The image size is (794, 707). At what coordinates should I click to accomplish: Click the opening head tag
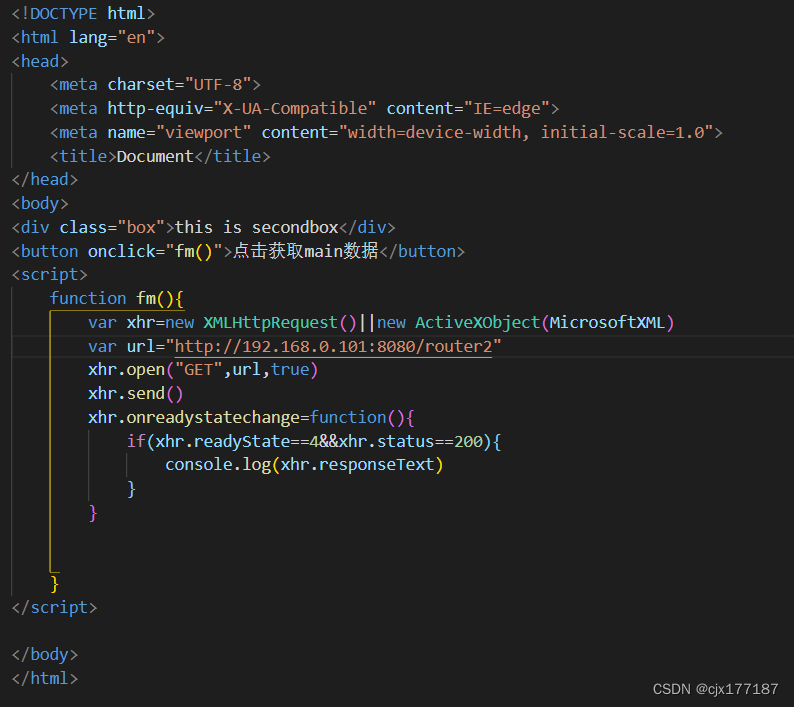click(x=40, y=61)
